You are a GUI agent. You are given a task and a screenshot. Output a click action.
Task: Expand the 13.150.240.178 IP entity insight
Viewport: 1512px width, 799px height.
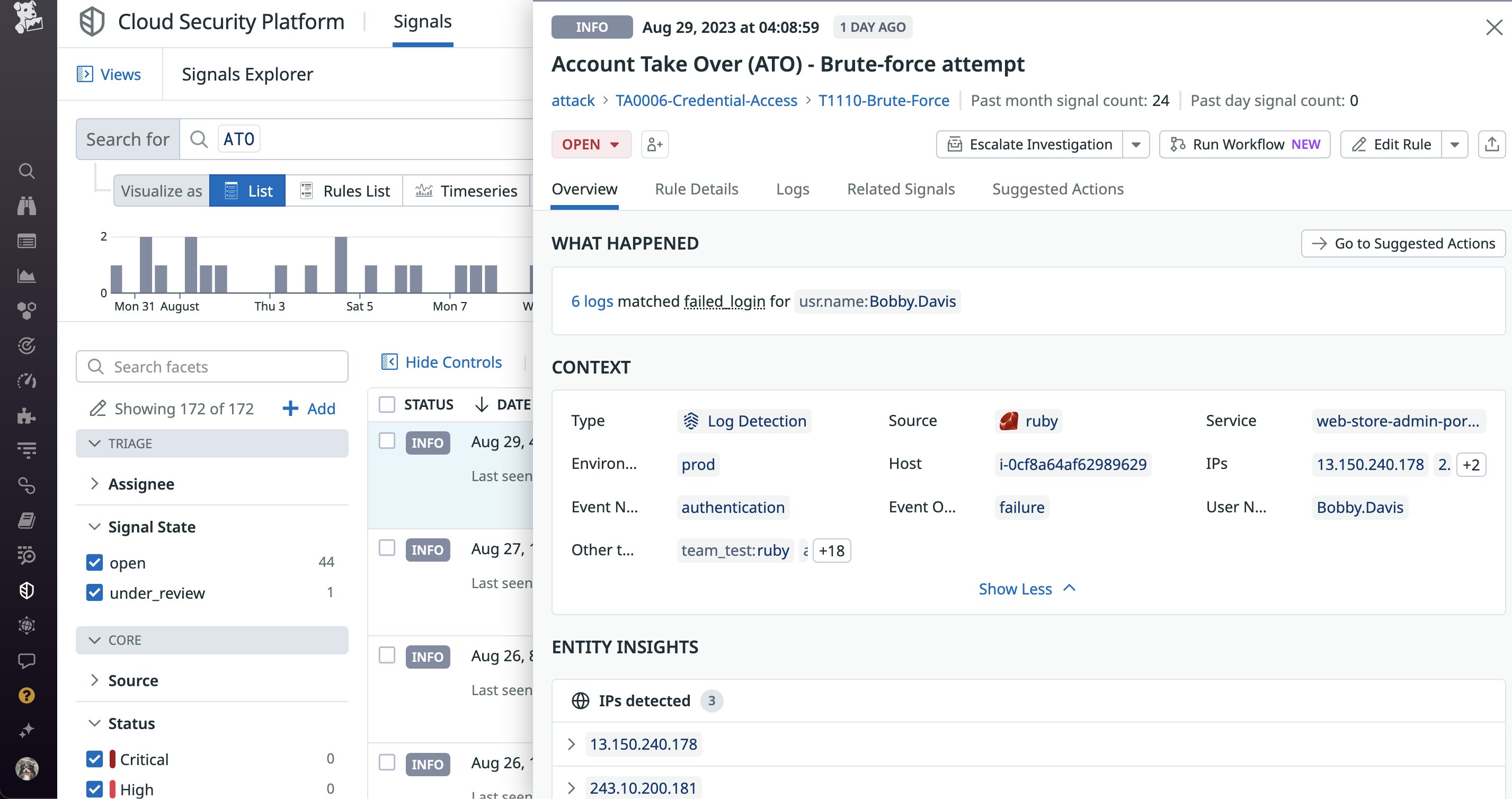point(572,744)
